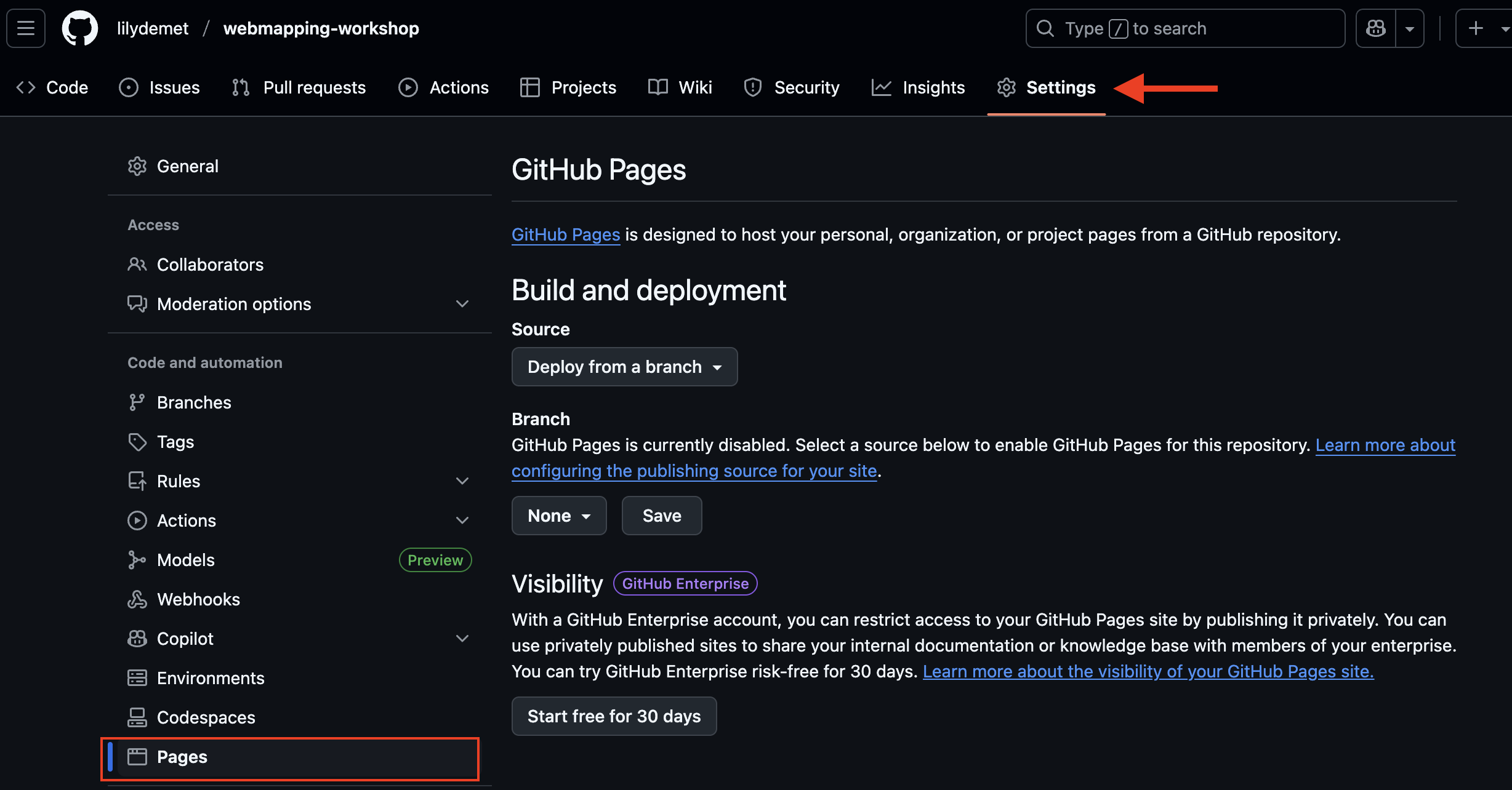Click the sidebar Actions play icon
Image resolution: width=1512 pixels, height=790 pixels.
(x=137, y=521)
